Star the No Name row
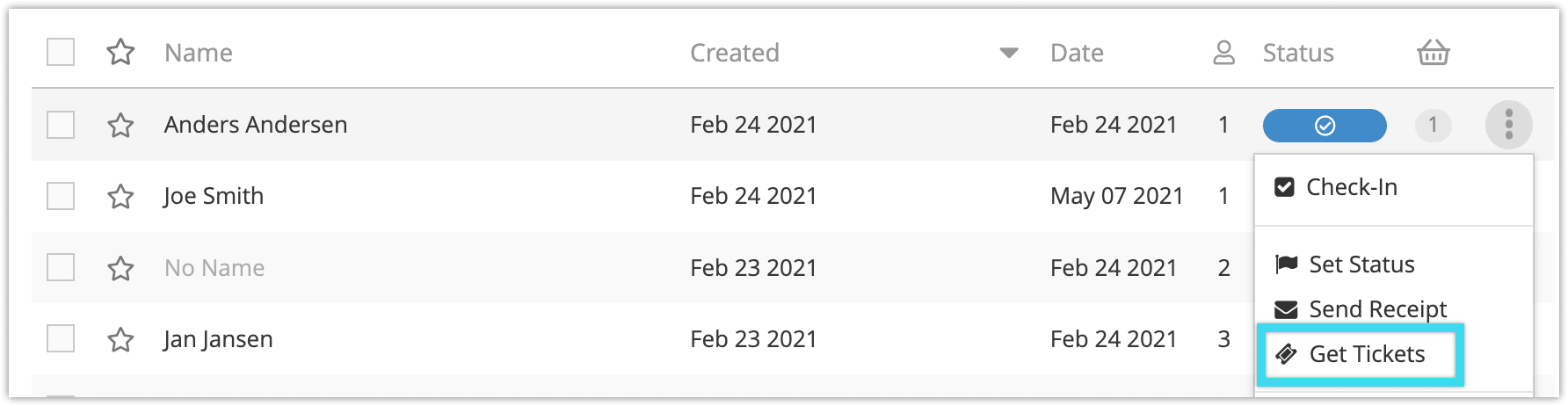 coord(120,268)
